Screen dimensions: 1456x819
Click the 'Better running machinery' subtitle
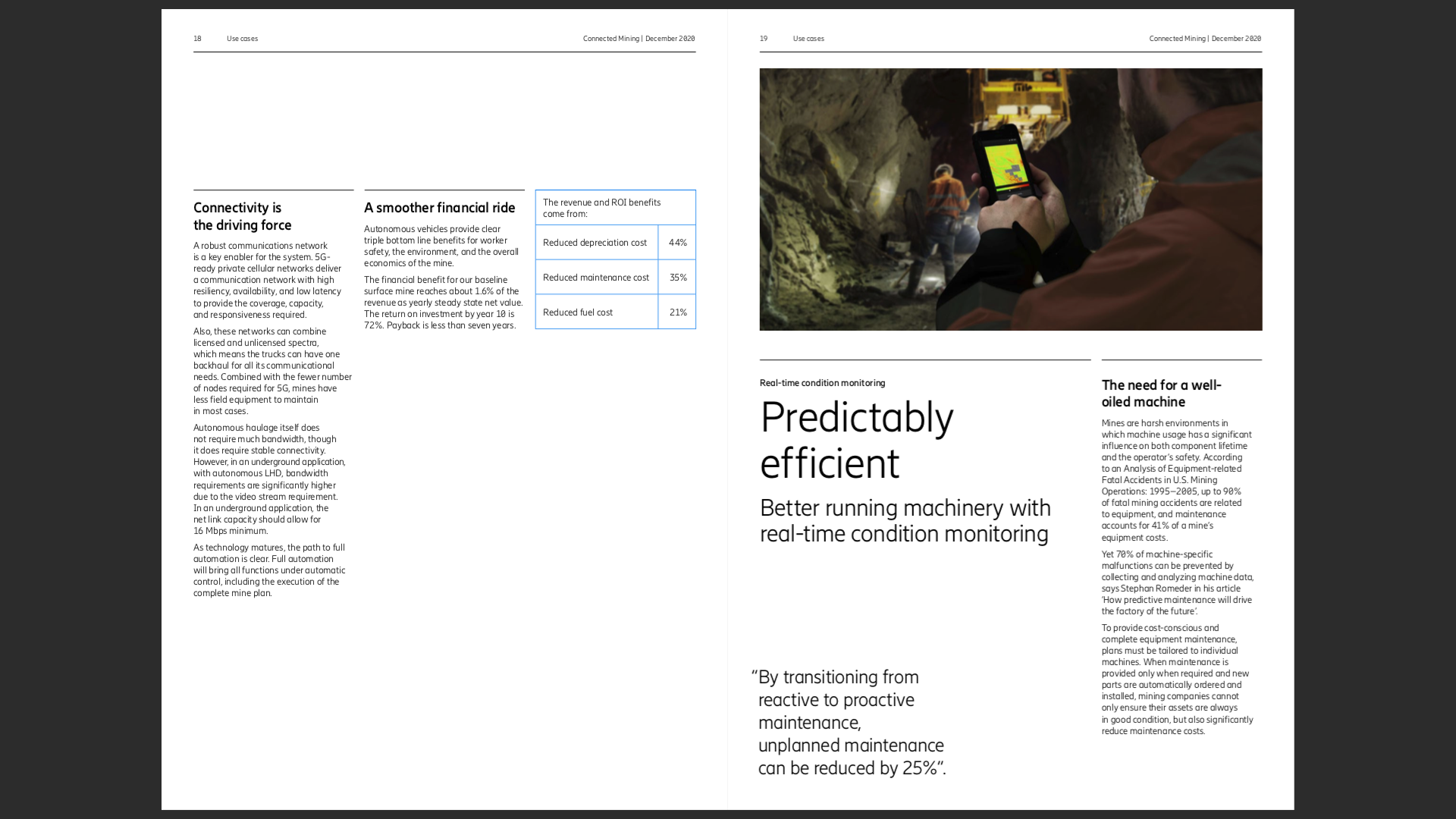(905, 520)
